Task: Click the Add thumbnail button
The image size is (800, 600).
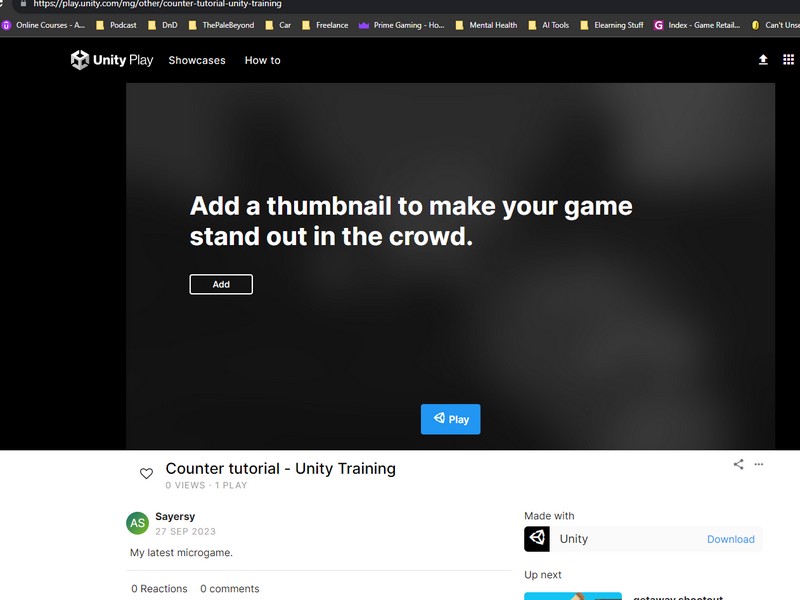Action: point(221,284)
